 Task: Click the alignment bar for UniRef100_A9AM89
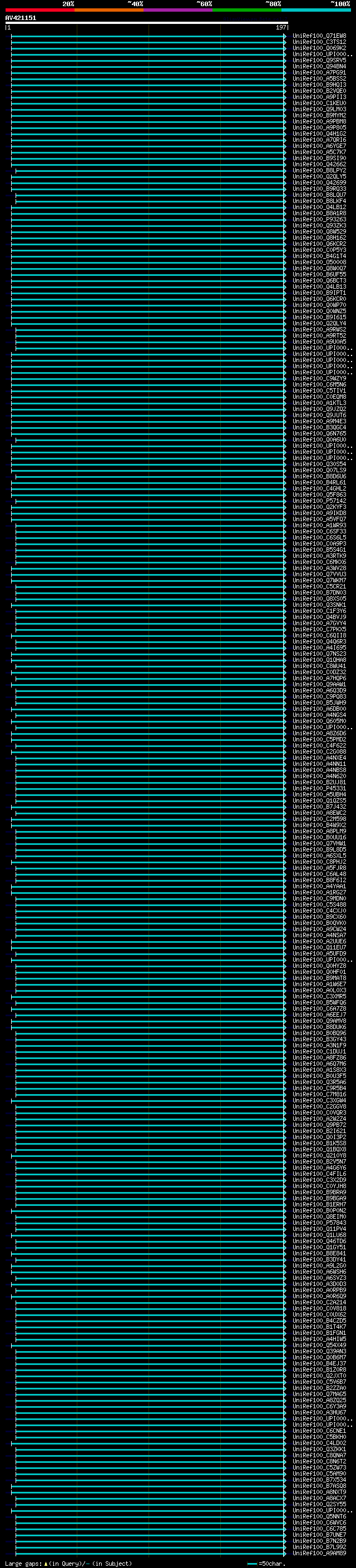click(150, 1554)
